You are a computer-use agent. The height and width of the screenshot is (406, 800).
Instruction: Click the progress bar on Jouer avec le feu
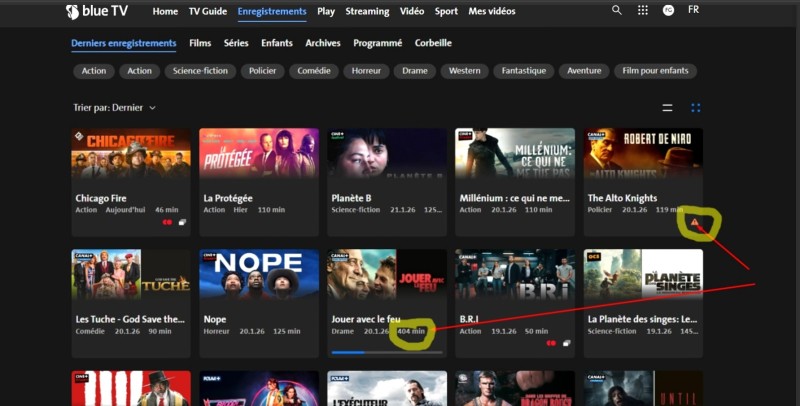tap(385, 352)
